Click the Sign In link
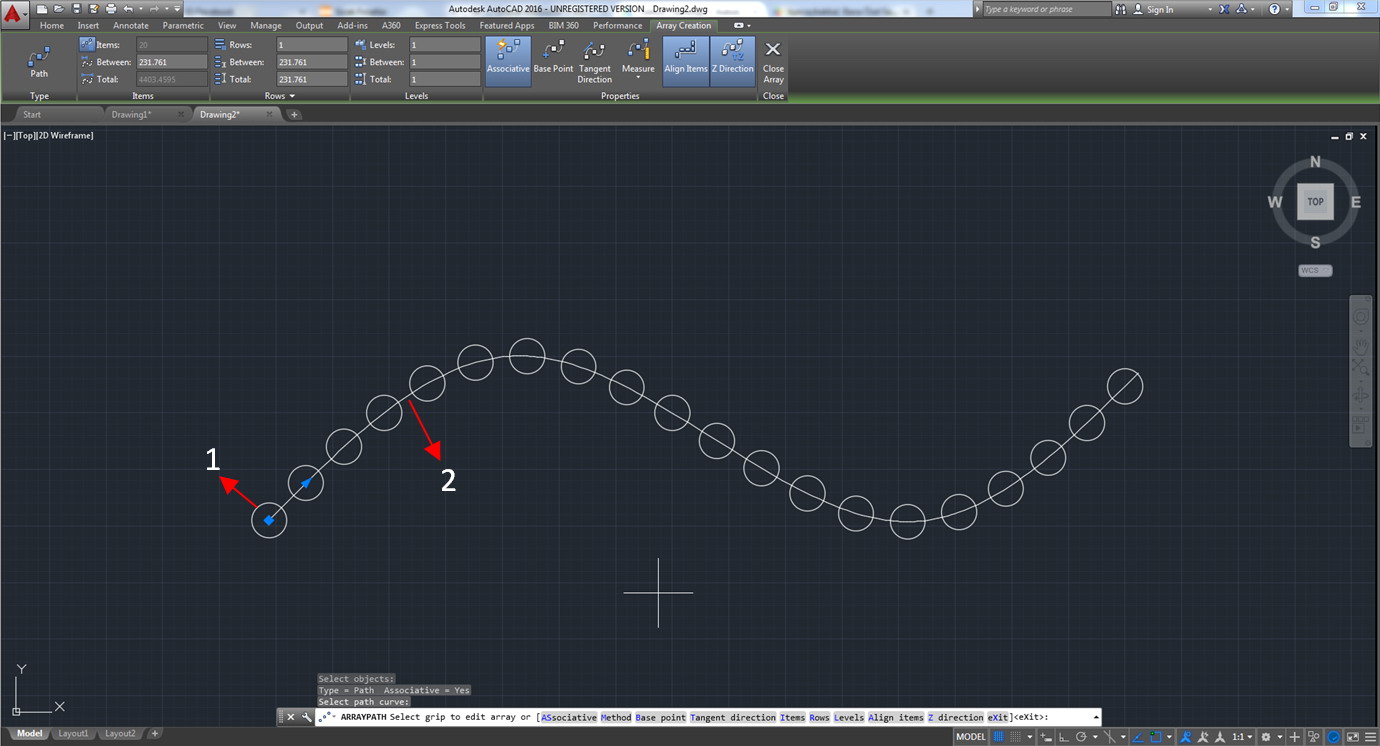The image size is (1380, 746). coord(1160,9)
